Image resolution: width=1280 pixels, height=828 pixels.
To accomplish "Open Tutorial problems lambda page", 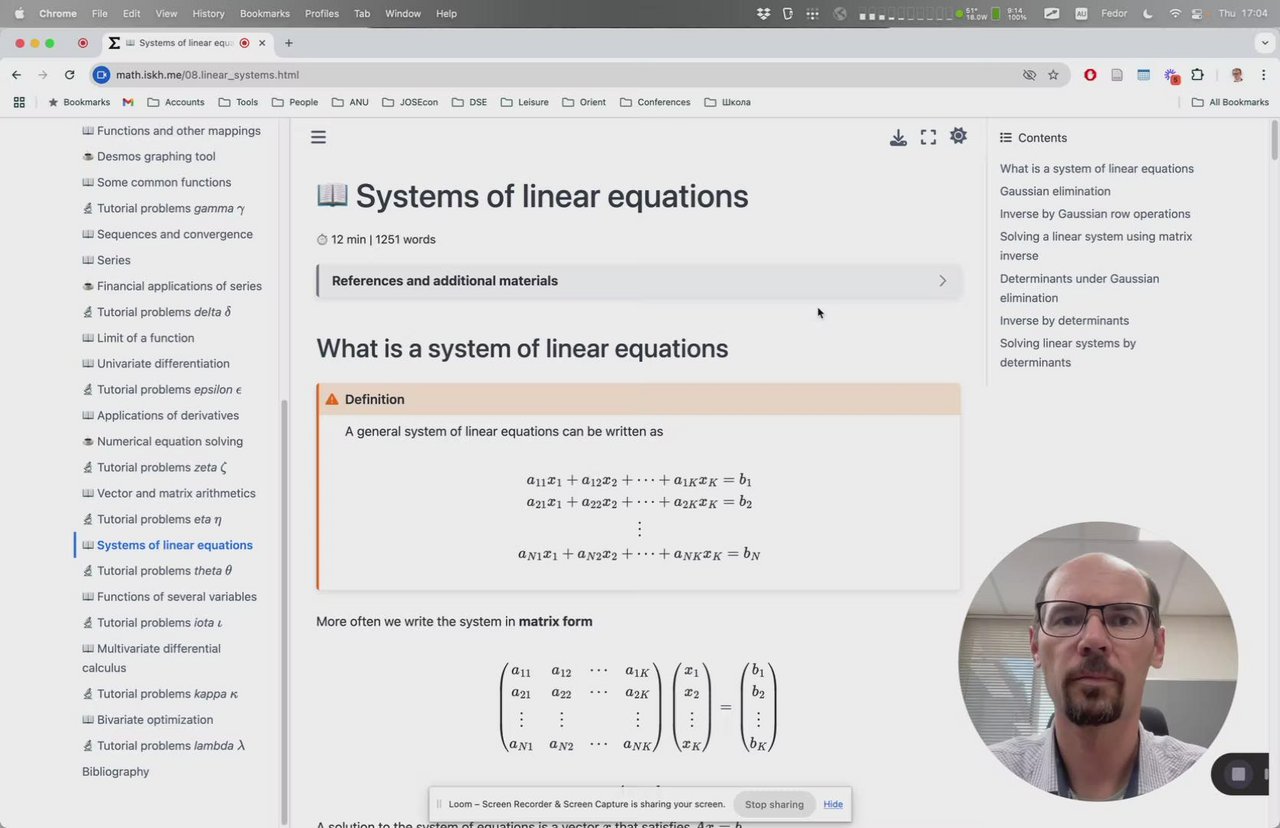I will coord(163,745).
